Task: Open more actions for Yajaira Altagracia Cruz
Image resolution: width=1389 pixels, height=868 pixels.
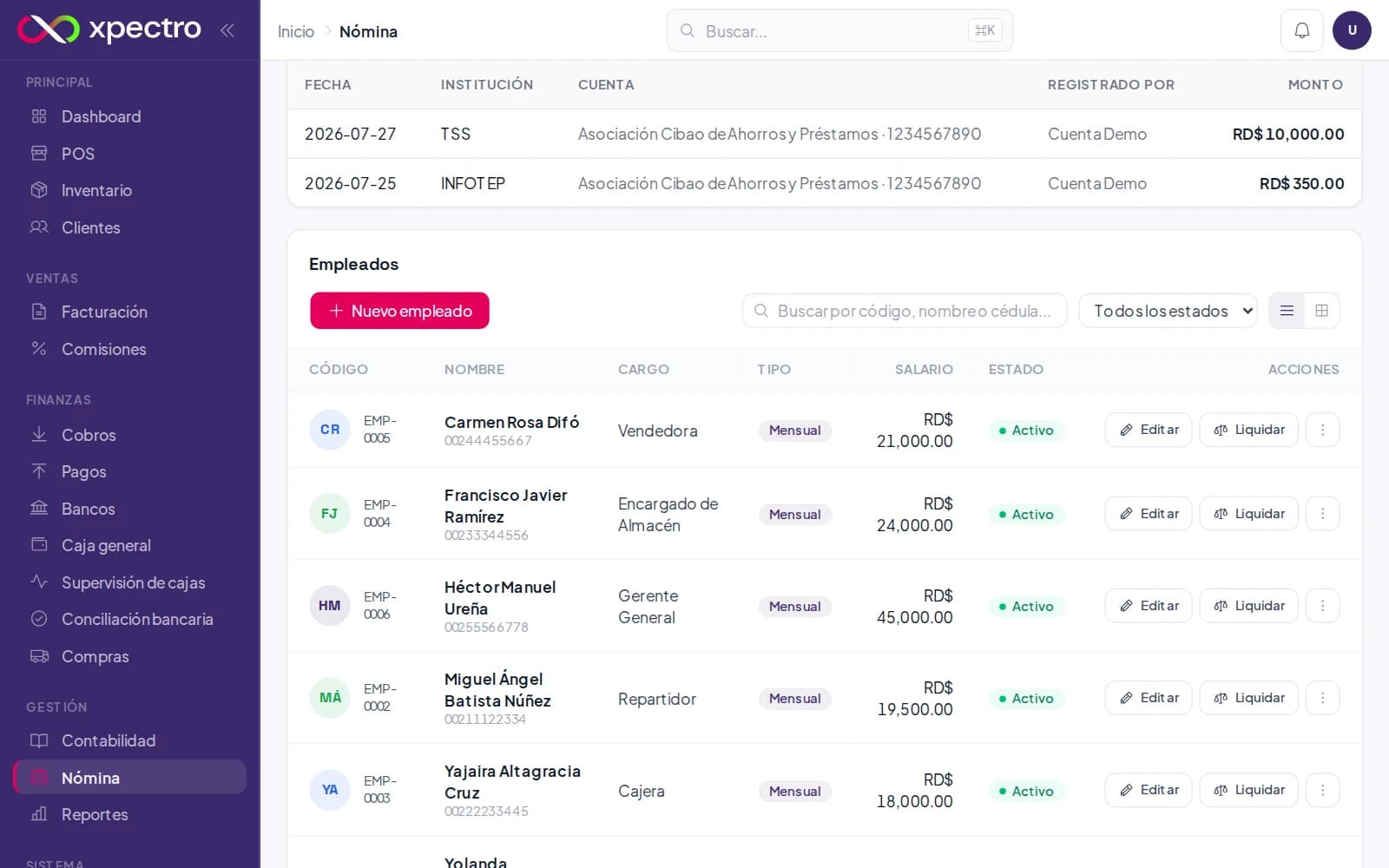Action: click(x=1322, y=790)
